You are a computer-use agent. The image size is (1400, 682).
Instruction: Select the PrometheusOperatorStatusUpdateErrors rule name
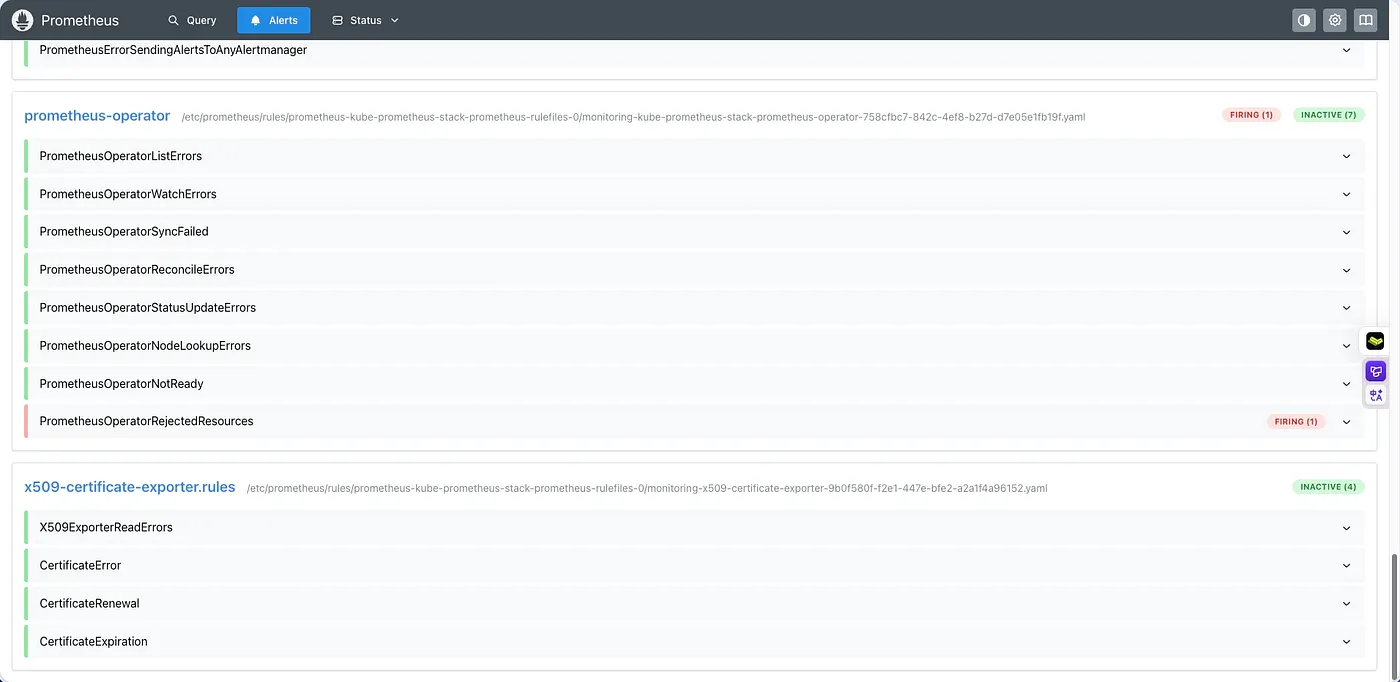(148, 308)
